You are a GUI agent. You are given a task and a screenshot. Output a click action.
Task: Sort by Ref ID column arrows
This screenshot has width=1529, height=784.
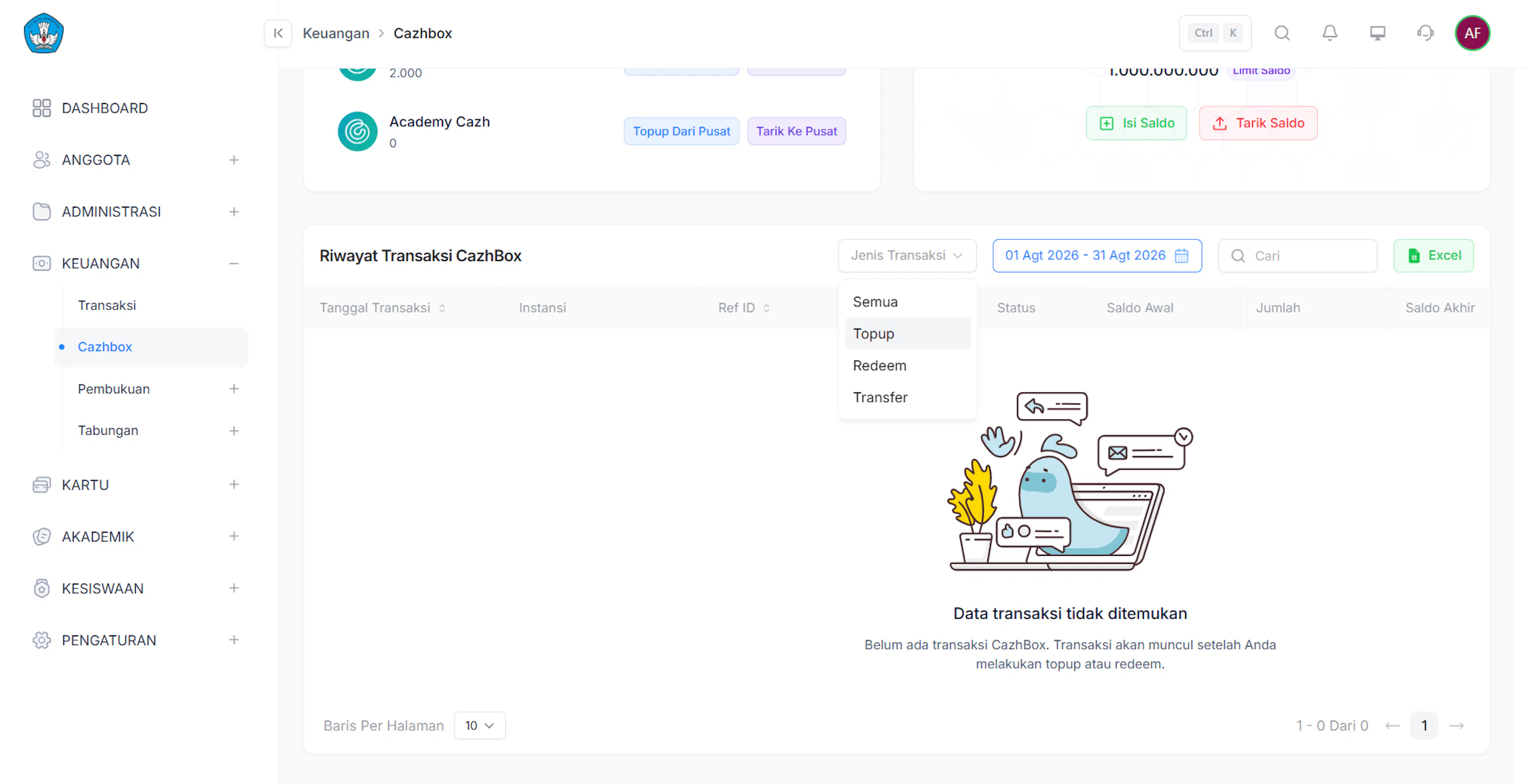(766, 308)
